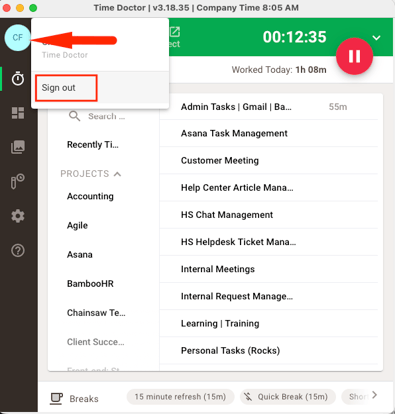Open the dashboard icon in the sidebar
The height and width of the screenshot is (414, 395).
(x=18, y=113)
